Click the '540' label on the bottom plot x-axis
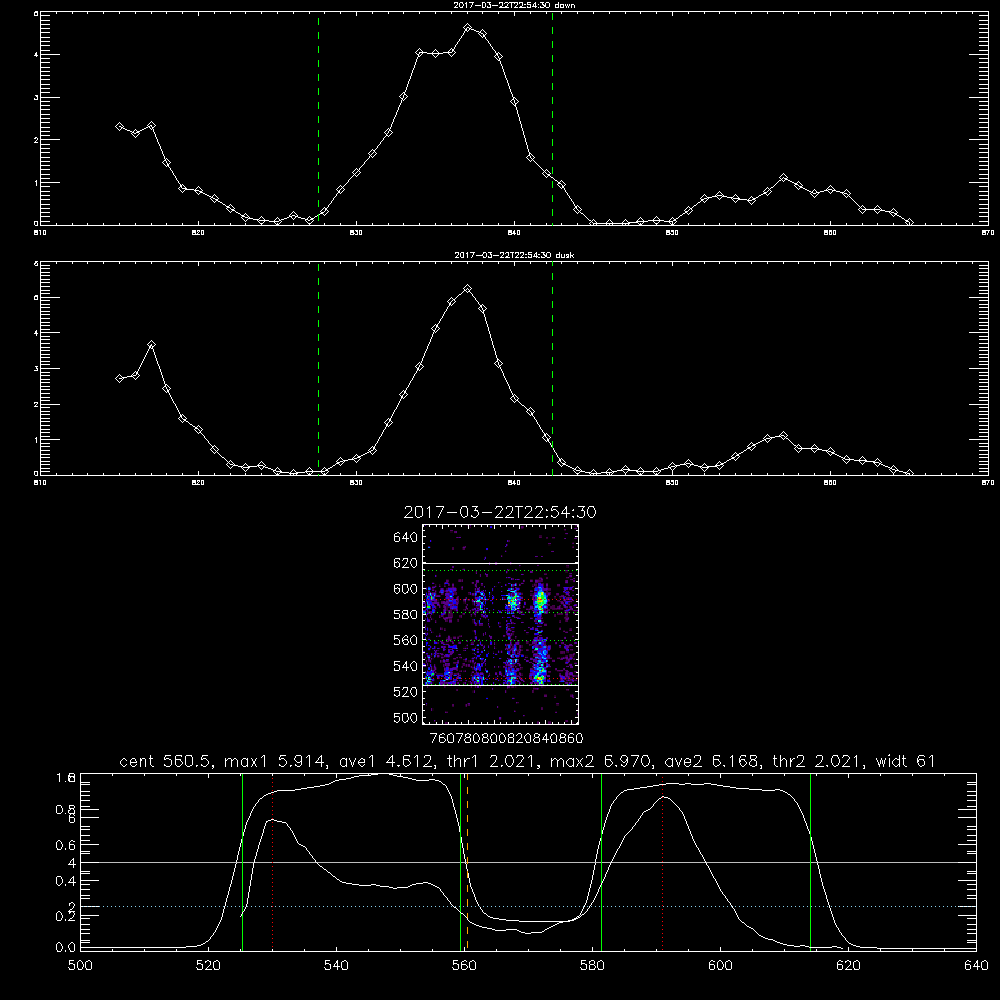This screenshot has height=1000, width=1000. pos(336,966)
